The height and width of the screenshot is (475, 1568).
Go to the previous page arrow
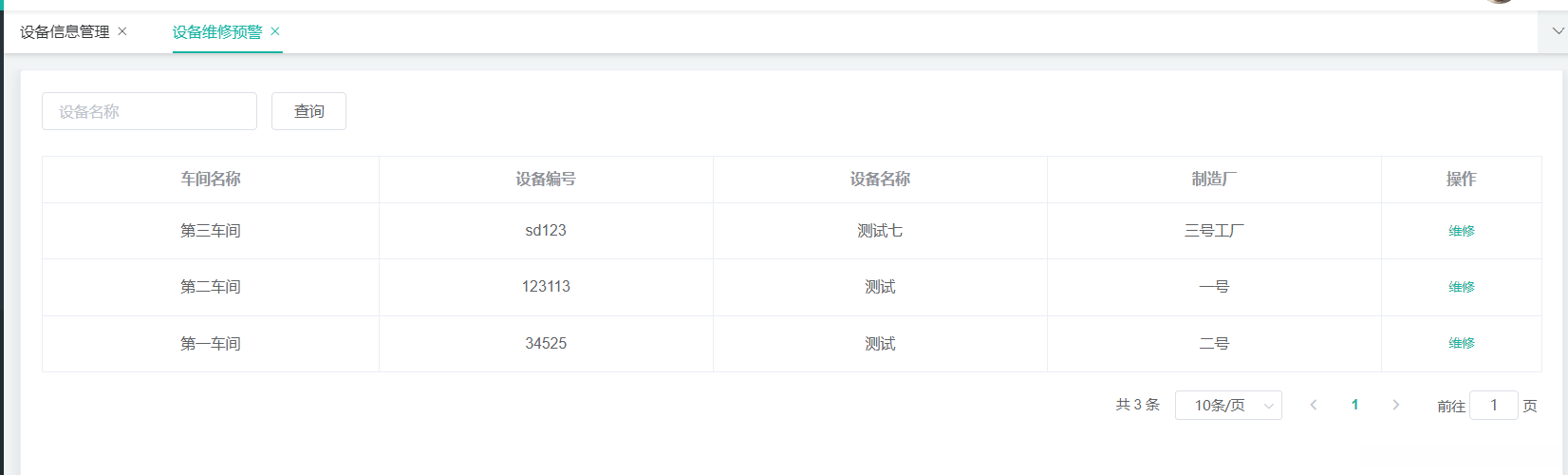click(x=1314, y=405)
